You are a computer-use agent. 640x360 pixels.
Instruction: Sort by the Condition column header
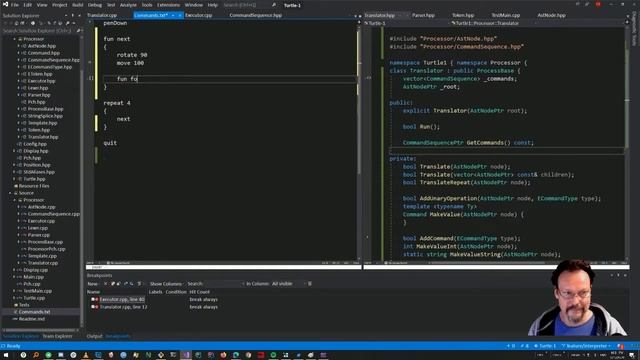coord(176,292)
